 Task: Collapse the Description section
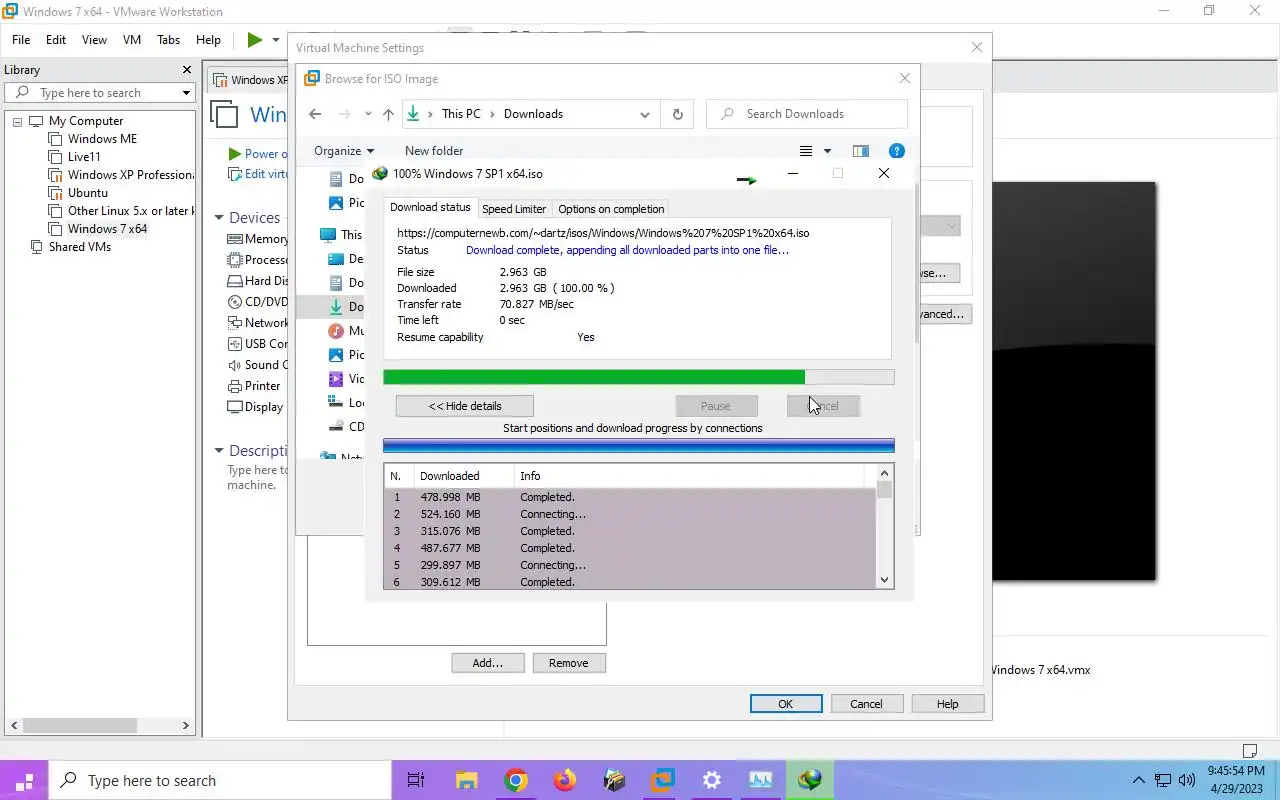click(x=219, y=451)
